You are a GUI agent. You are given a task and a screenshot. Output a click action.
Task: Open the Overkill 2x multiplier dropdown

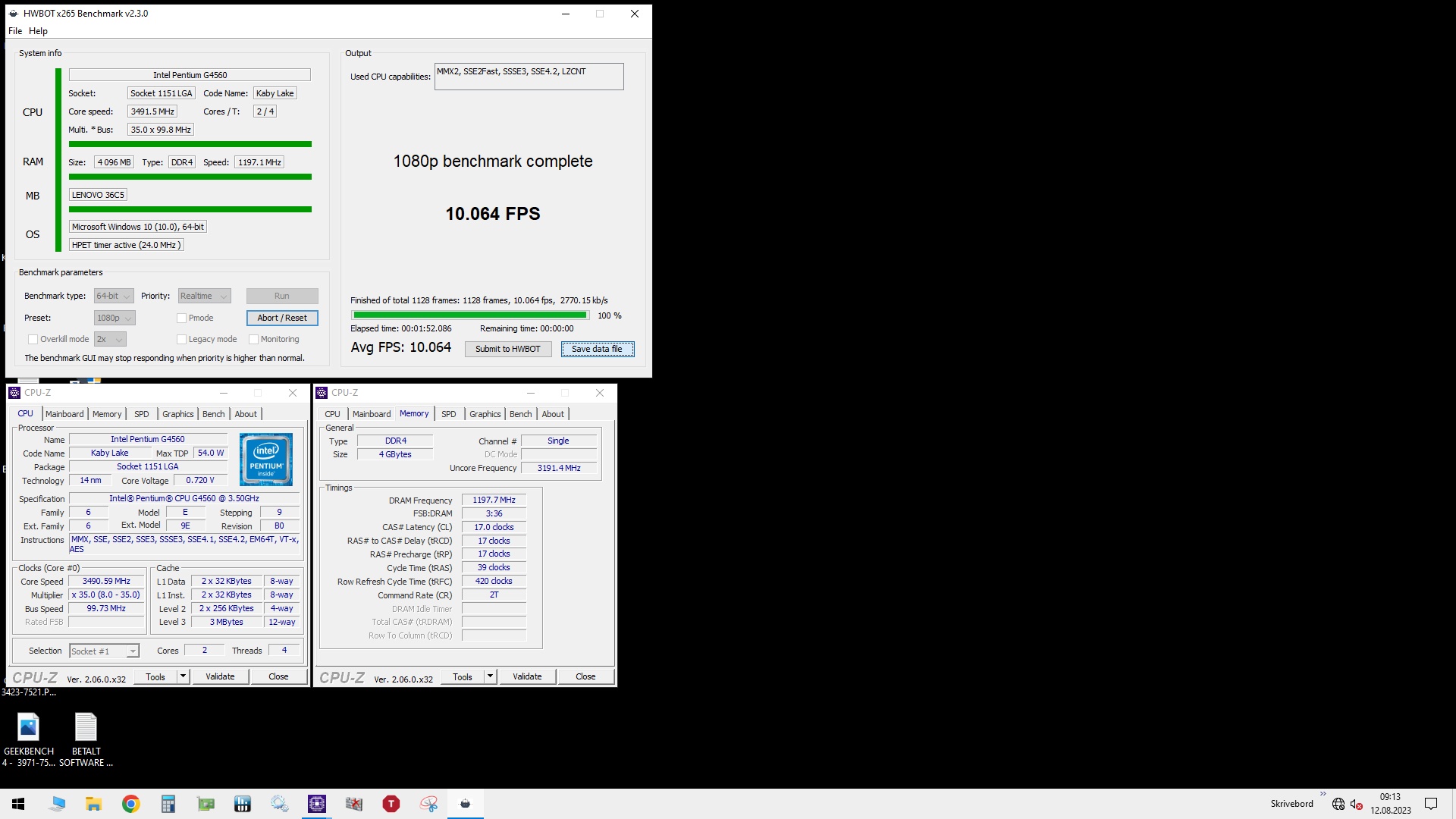[110, 340]
